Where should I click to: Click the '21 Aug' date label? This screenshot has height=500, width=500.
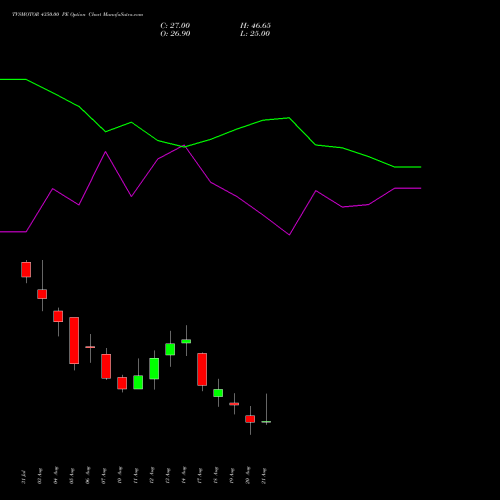(264, 475)
